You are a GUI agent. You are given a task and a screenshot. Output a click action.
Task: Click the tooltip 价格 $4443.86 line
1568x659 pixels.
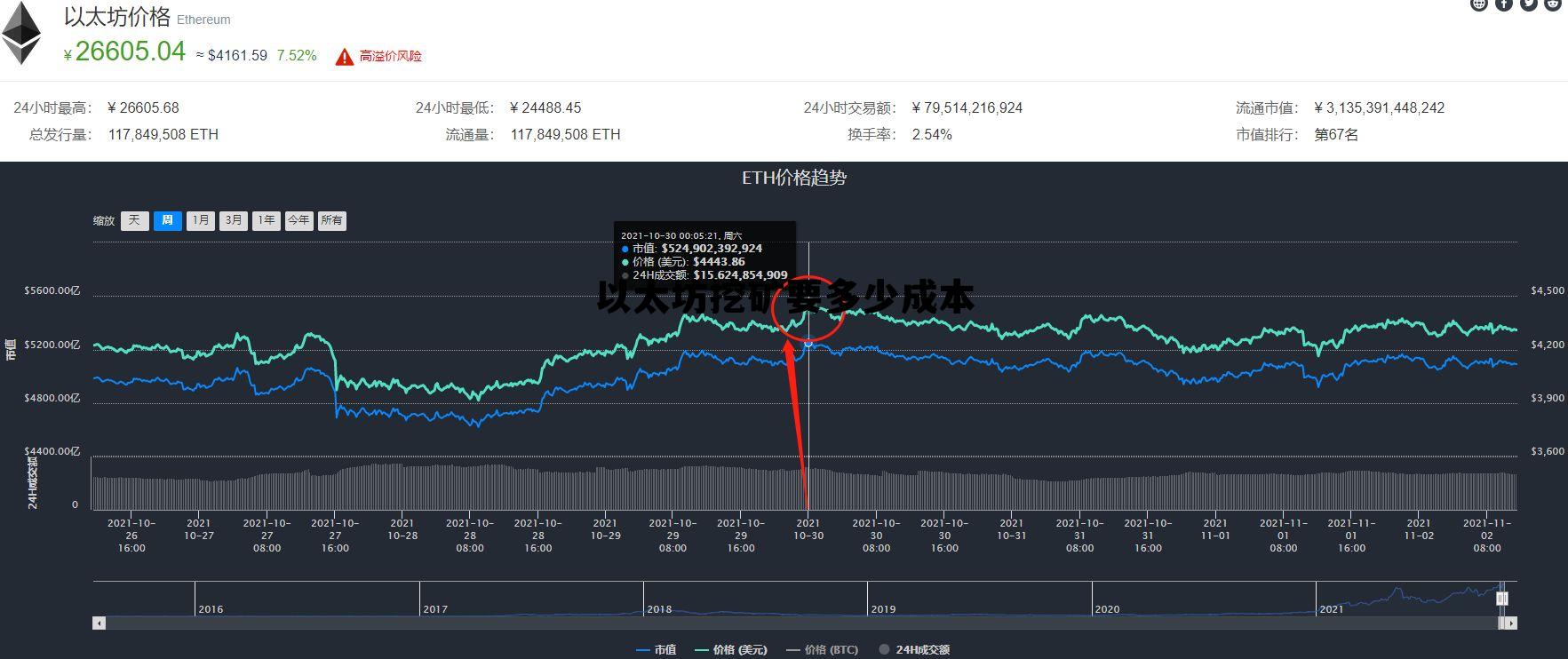tap(683, 262)
